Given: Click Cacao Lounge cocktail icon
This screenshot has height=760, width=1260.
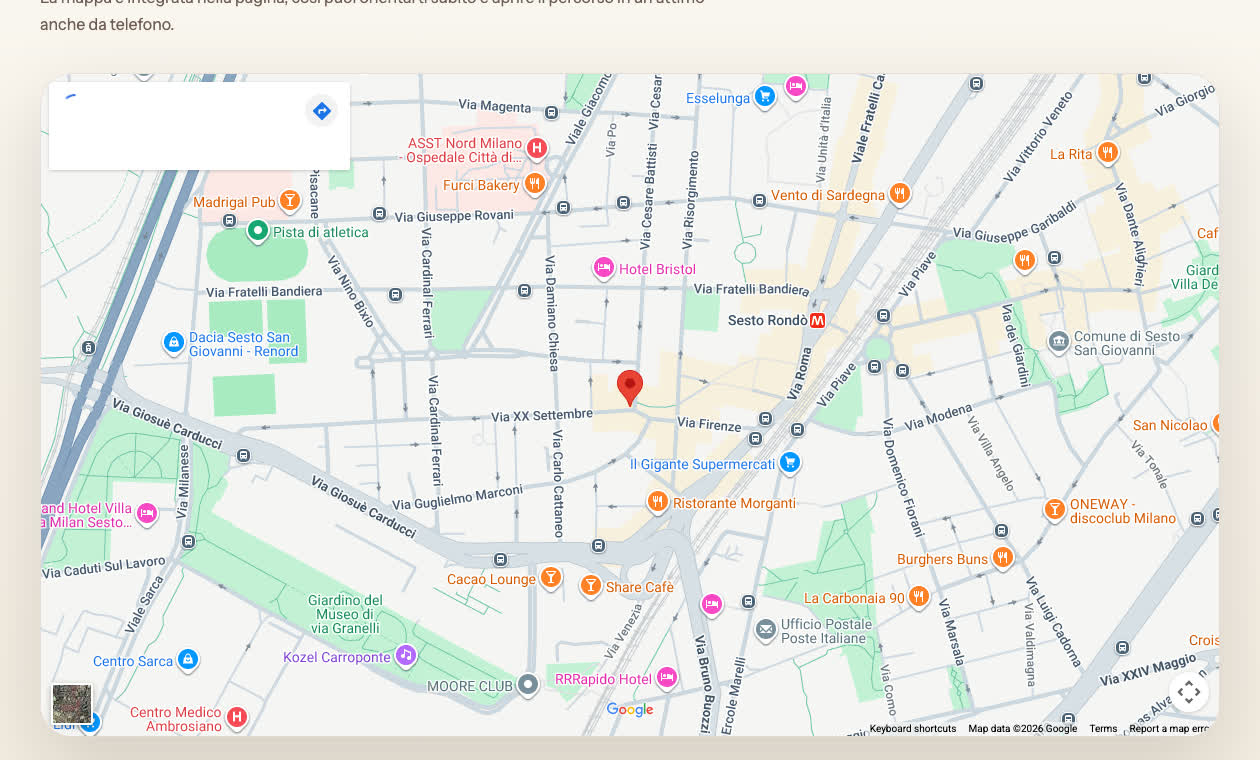Looking at the screenshot, I should pyautogui.click(x=550, y=577).
